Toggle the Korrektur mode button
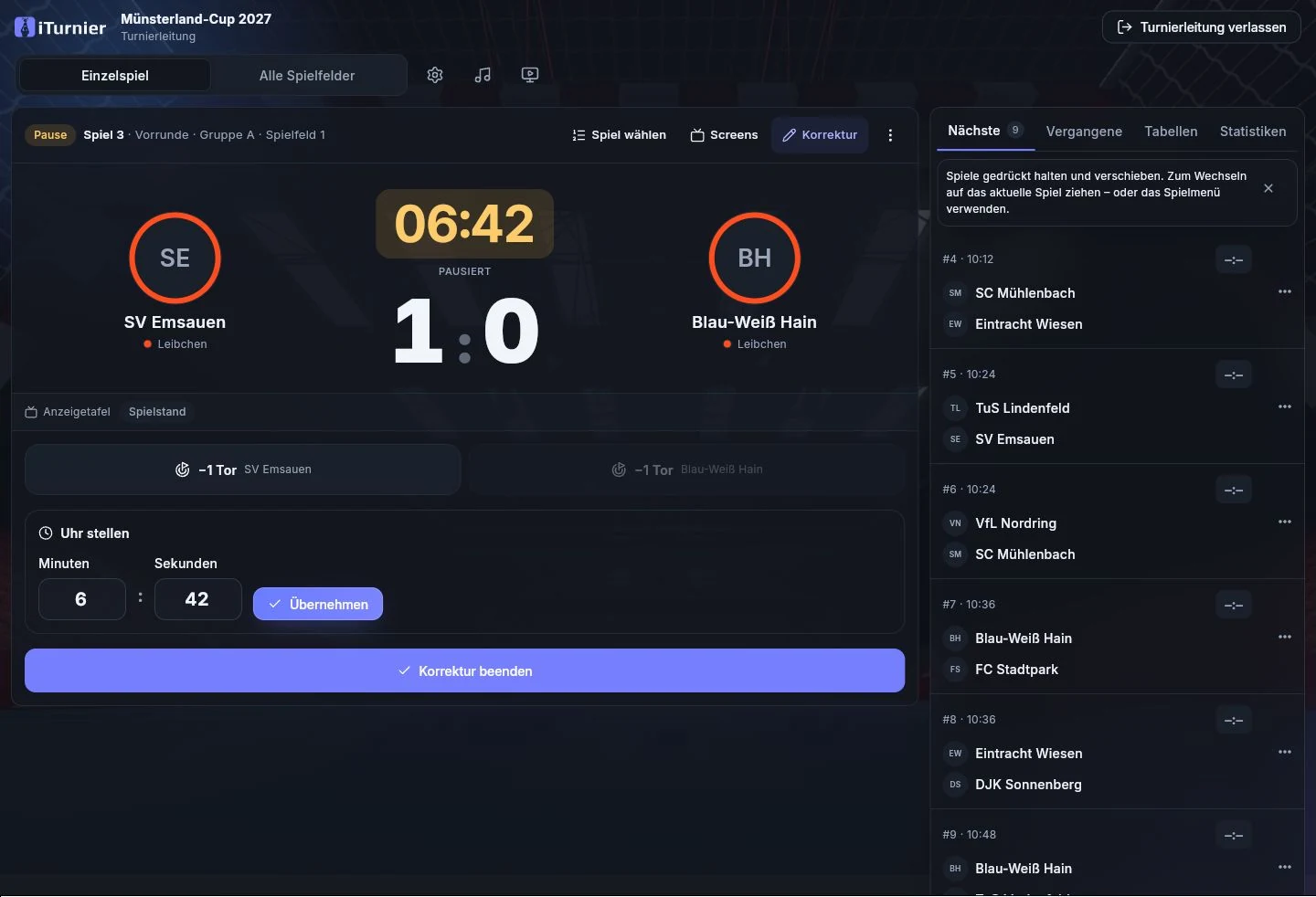 point(820,135)
